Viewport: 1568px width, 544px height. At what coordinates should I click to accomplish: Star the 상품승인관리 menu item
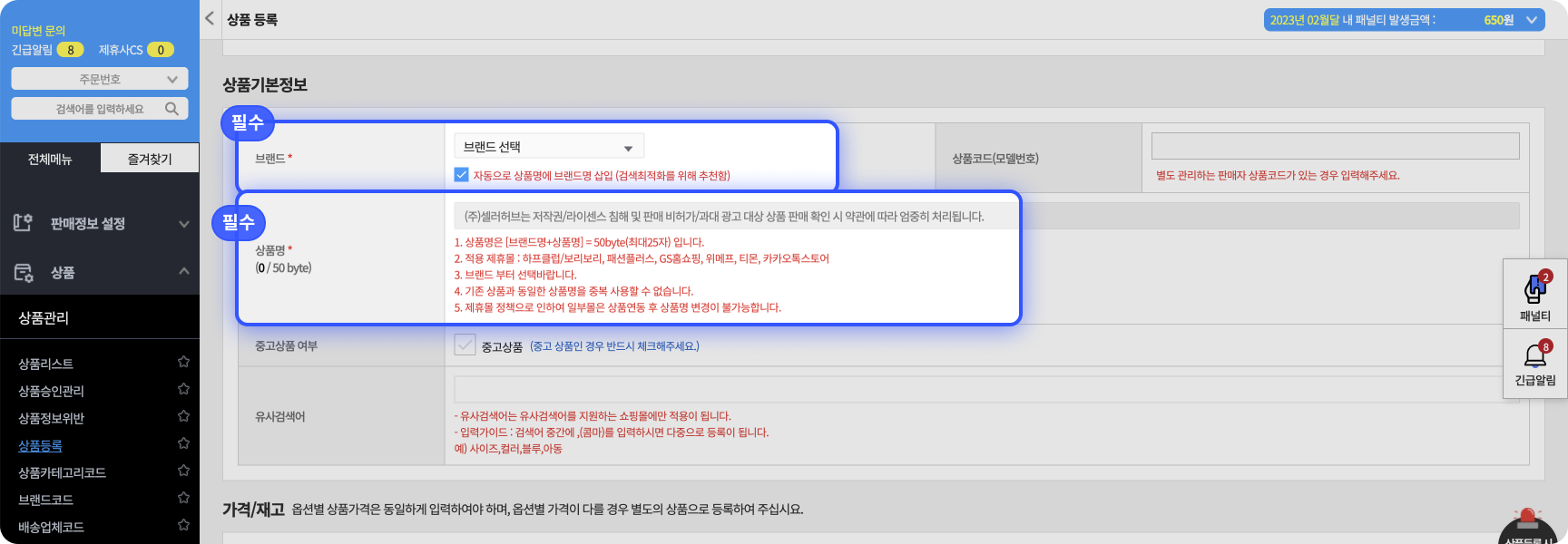tap(183, 390)
